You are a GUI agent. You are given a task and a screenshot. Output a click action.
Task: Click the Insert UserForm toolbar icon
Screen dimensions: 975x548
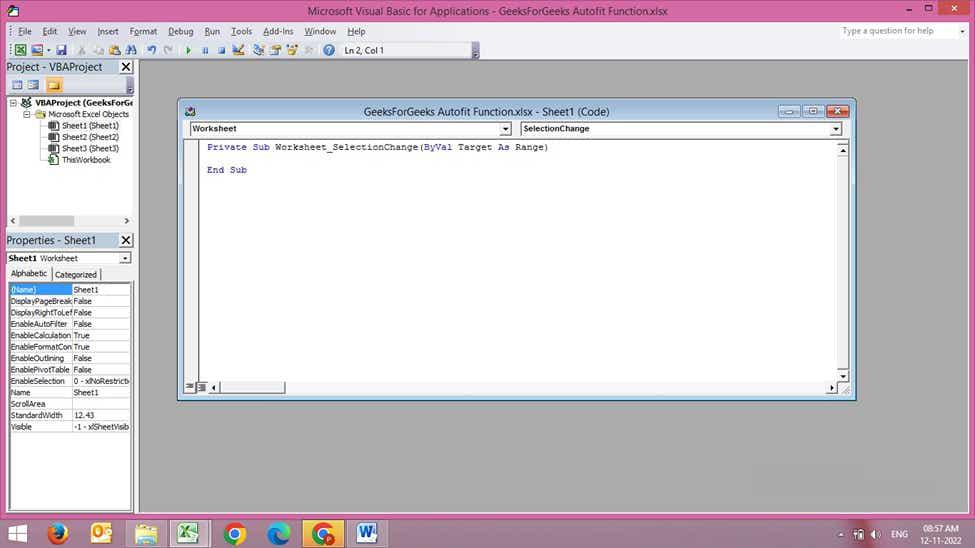pos(37,50)
